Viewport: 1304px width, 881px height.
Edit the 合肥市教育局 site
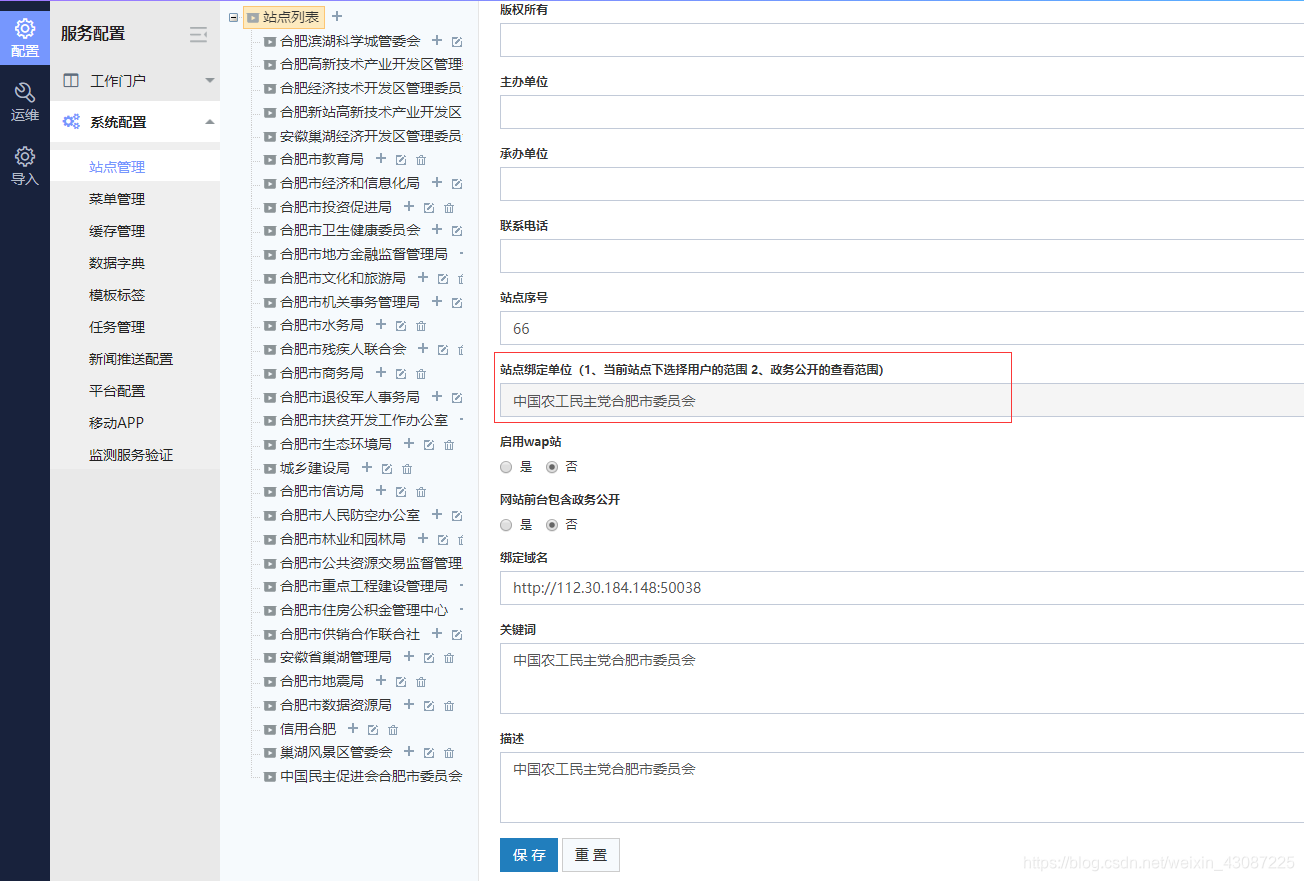click(401, 160)
